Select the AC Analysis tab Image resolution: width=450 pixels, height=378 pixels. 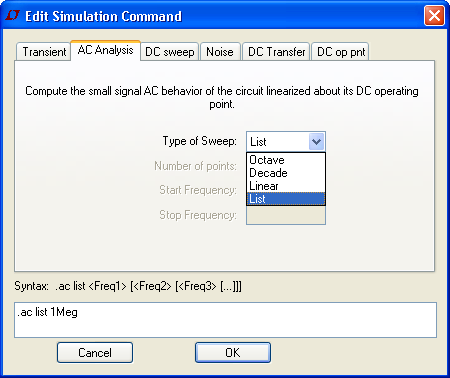pos(105,50)
